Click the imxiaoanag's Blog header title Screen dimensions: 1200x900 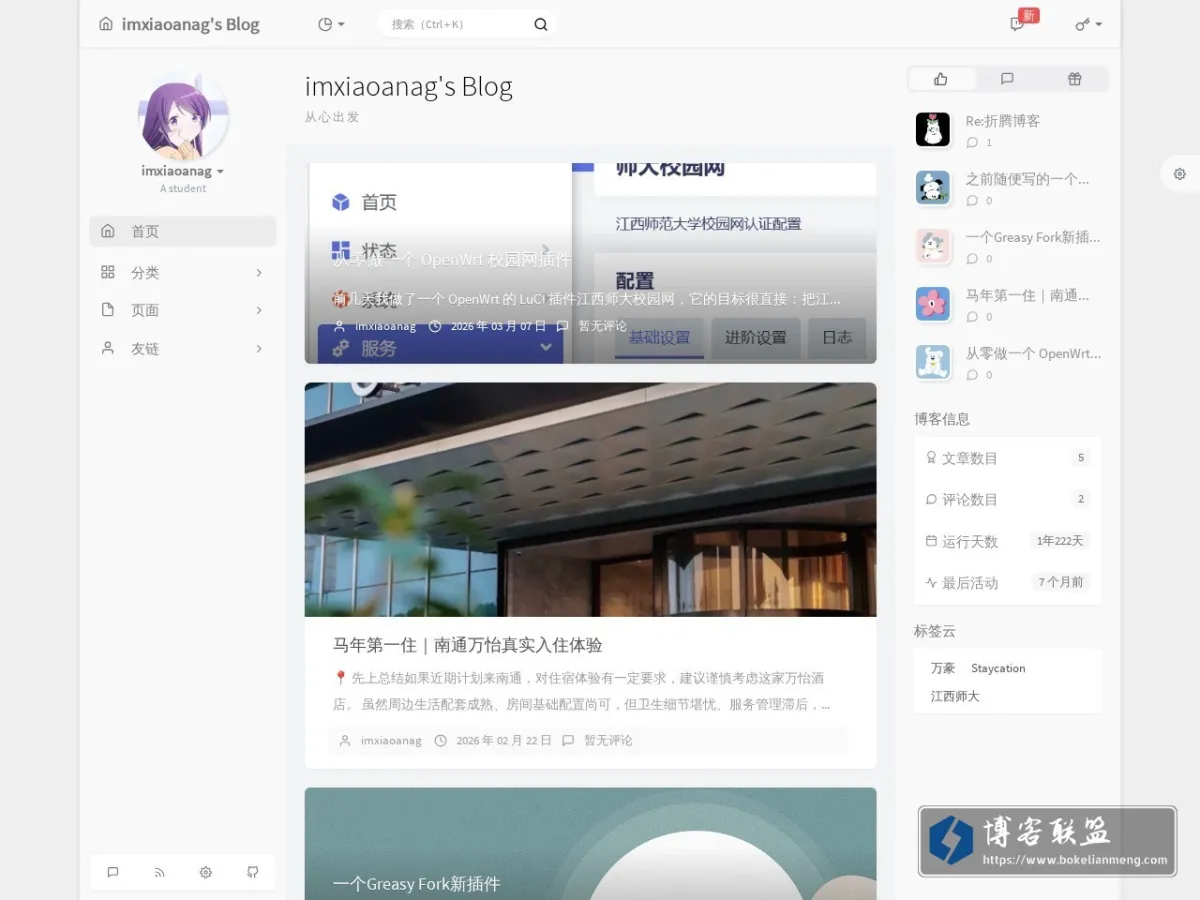point(190,24)
